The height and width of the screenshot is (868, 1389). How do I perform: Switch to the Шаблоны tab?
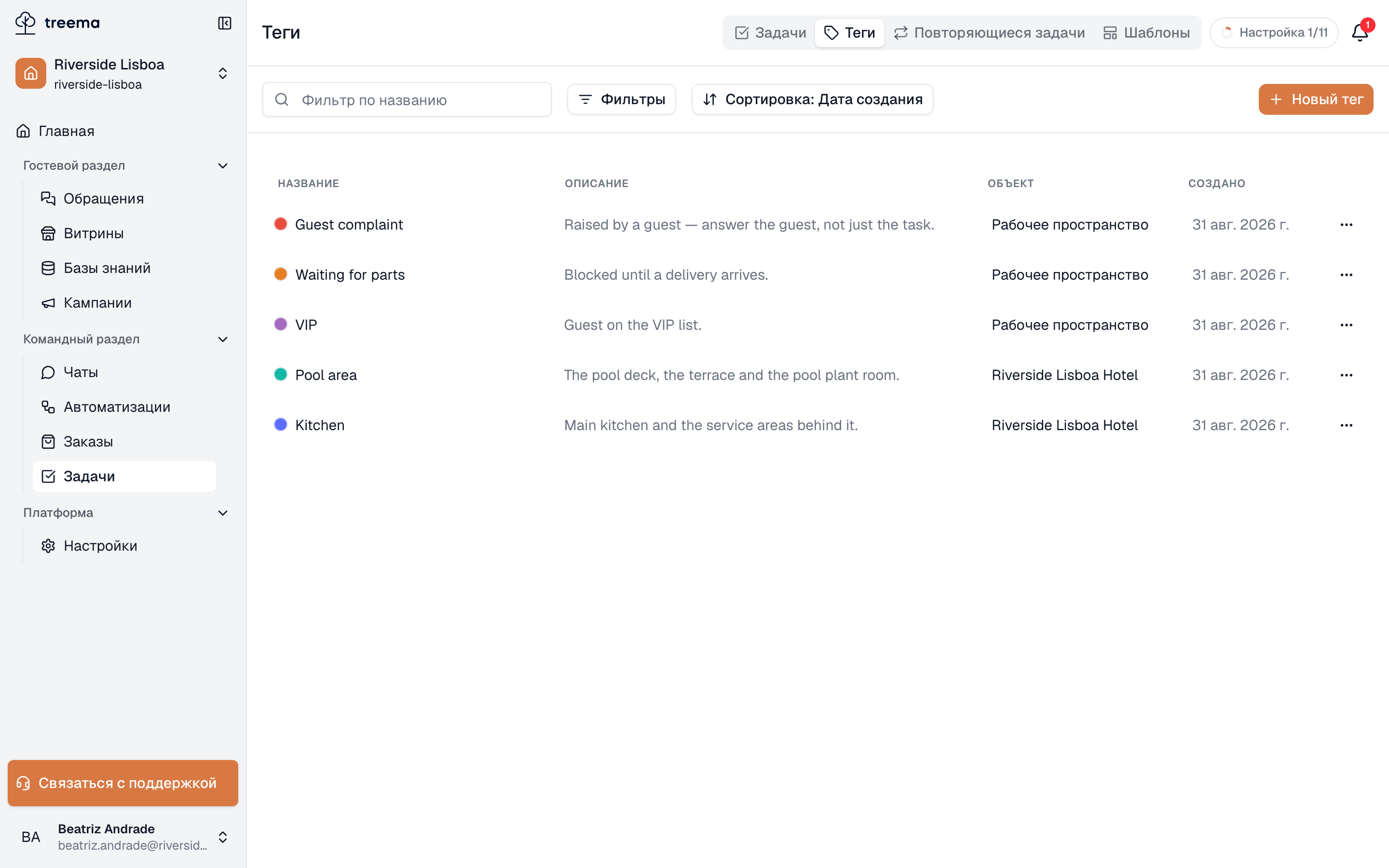1146,33
